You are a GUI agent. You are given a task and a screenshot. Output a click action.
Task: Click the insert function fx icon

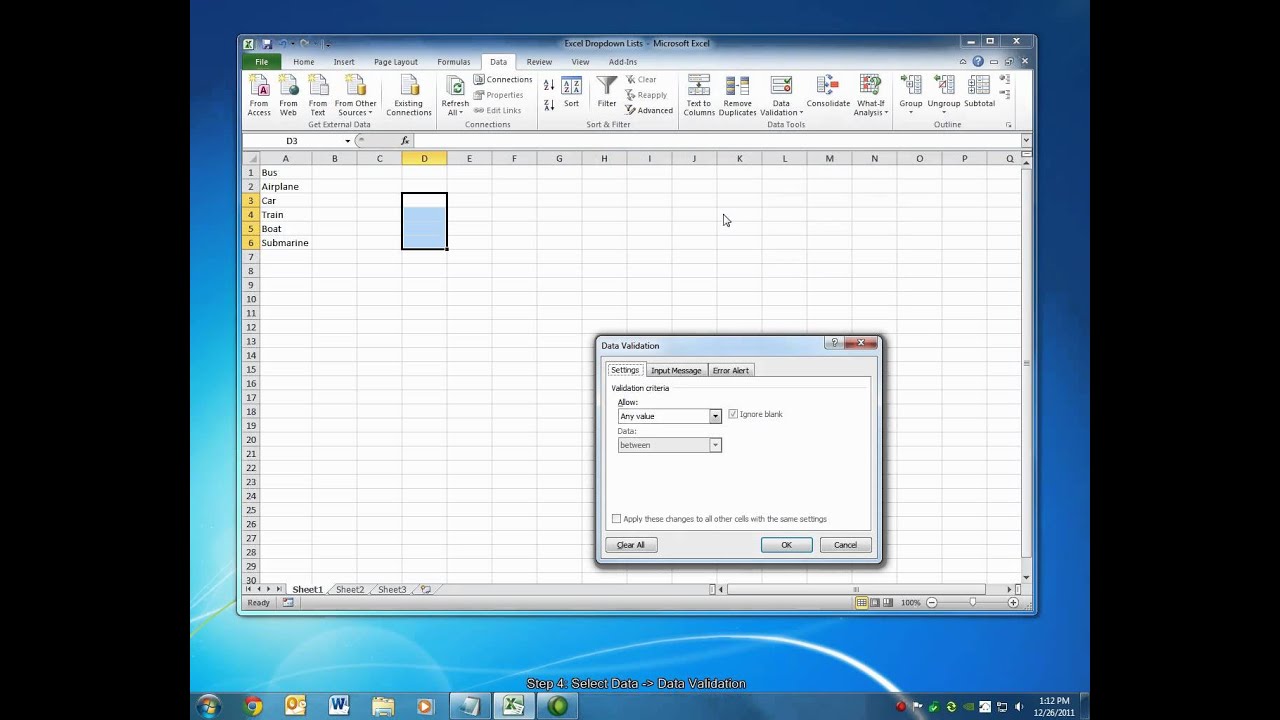(405, 141)
